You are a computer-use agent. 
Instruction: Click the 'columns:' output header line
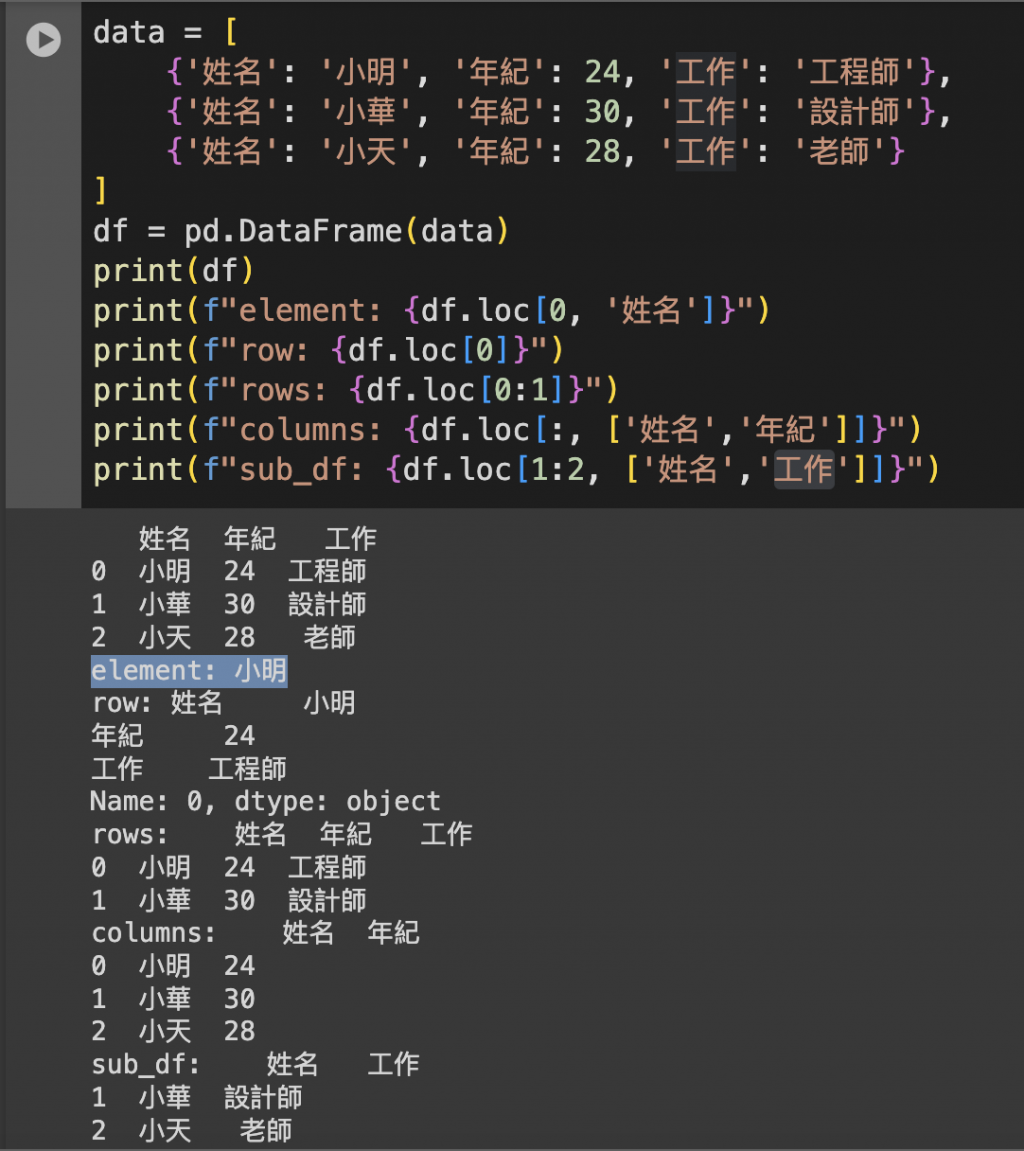[x=255, y=933]
